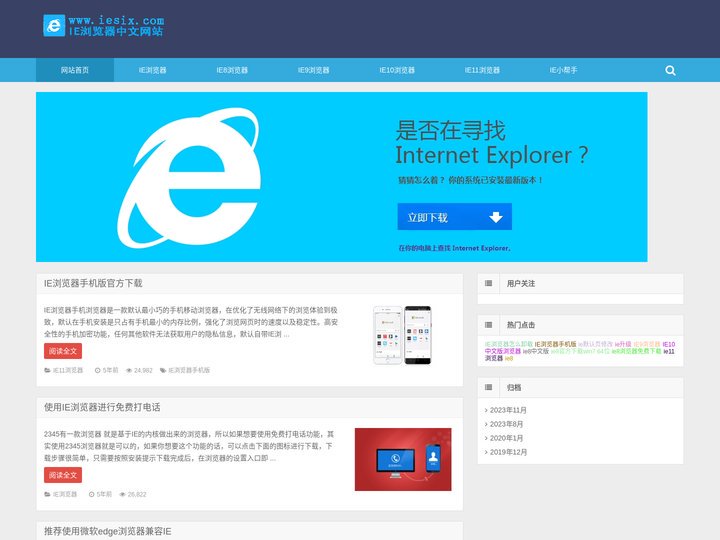Click the IE浏览器 category link under the phone call post

coord(65,494)
